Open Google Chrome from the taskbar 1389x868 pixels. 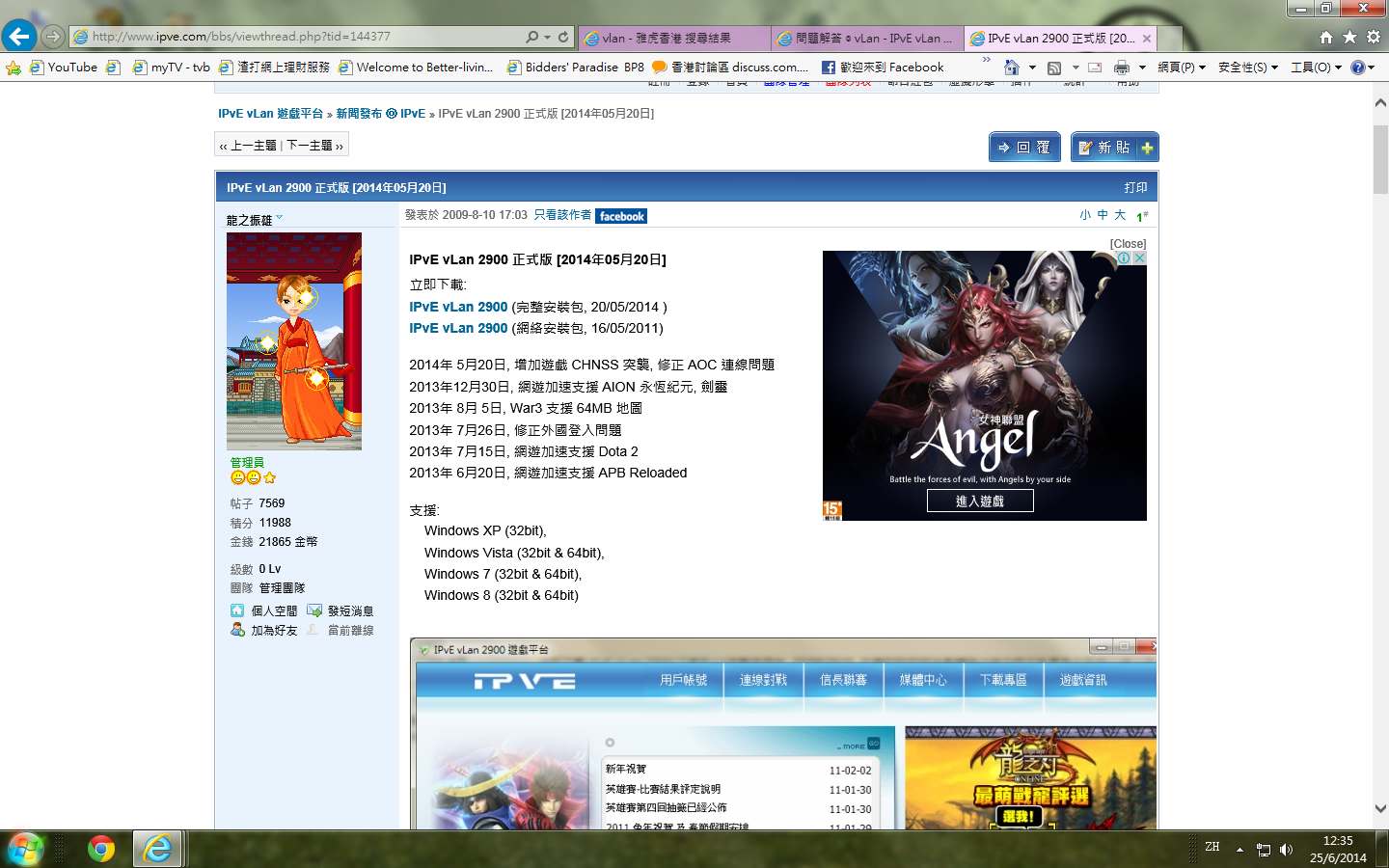pyautogui.click(x=100, y=849)
